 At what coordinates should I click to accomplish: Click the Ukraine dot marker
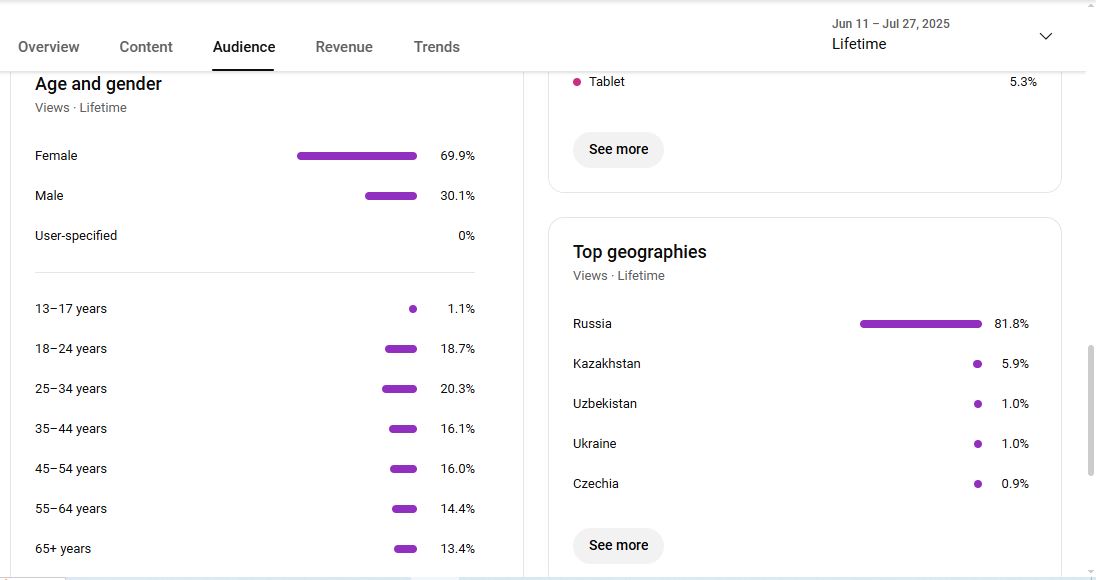tap(977, 444)
